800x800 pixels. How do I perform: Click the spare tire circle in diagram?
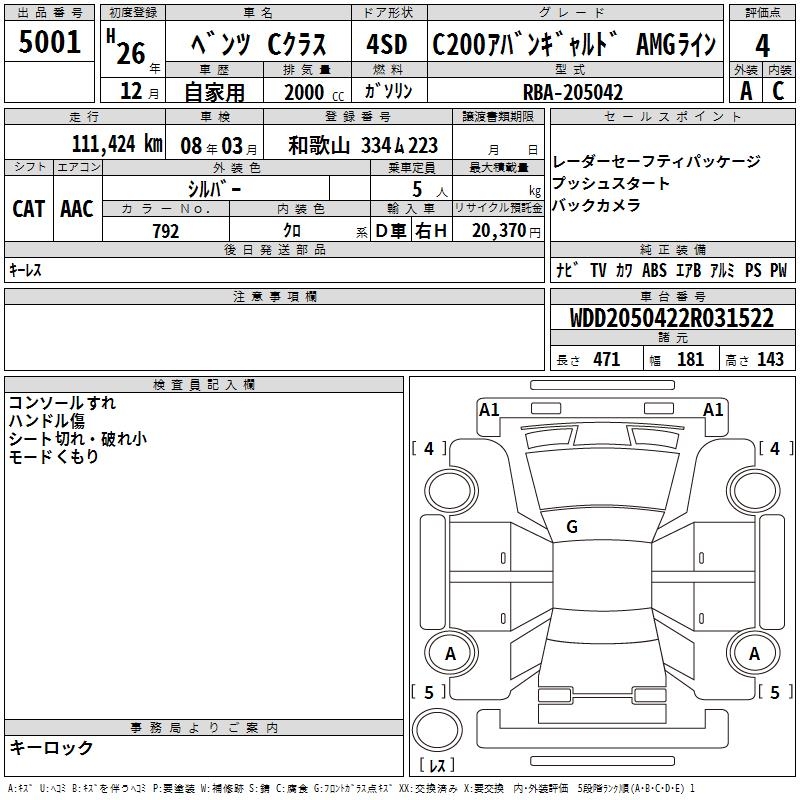[437, 730]
